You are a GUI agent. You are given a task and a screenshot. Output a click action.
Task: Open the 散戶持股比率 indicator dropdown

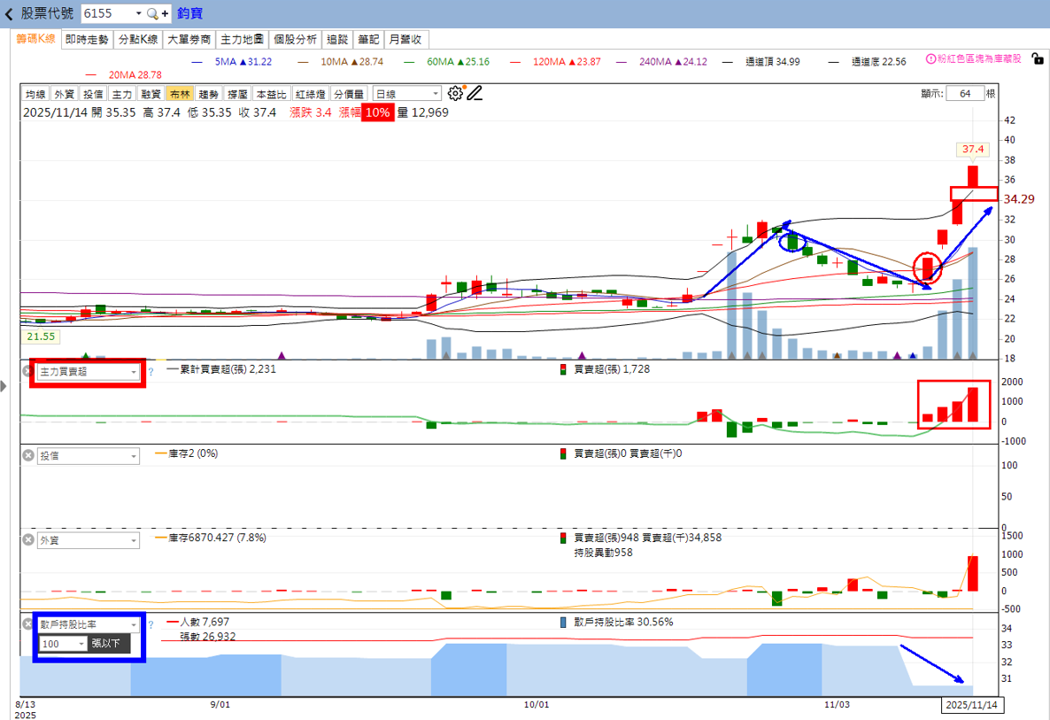[x=88, y=624]
